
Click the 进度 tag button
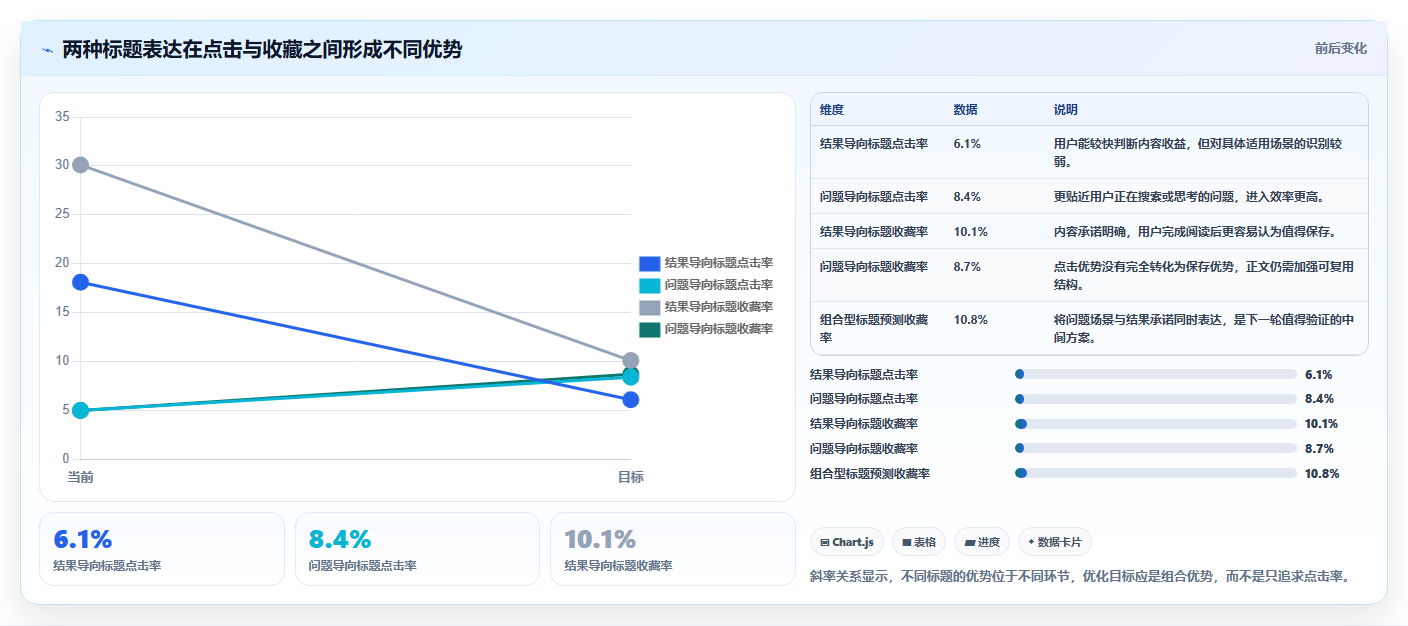pos(982,542)
